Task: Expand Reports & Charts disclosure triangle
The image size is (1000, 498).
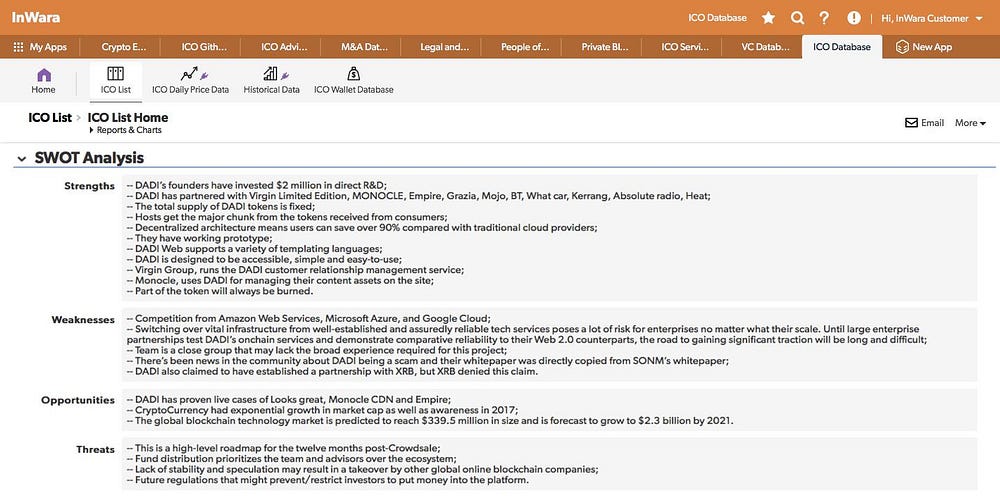Action: (x=92, y=130)
